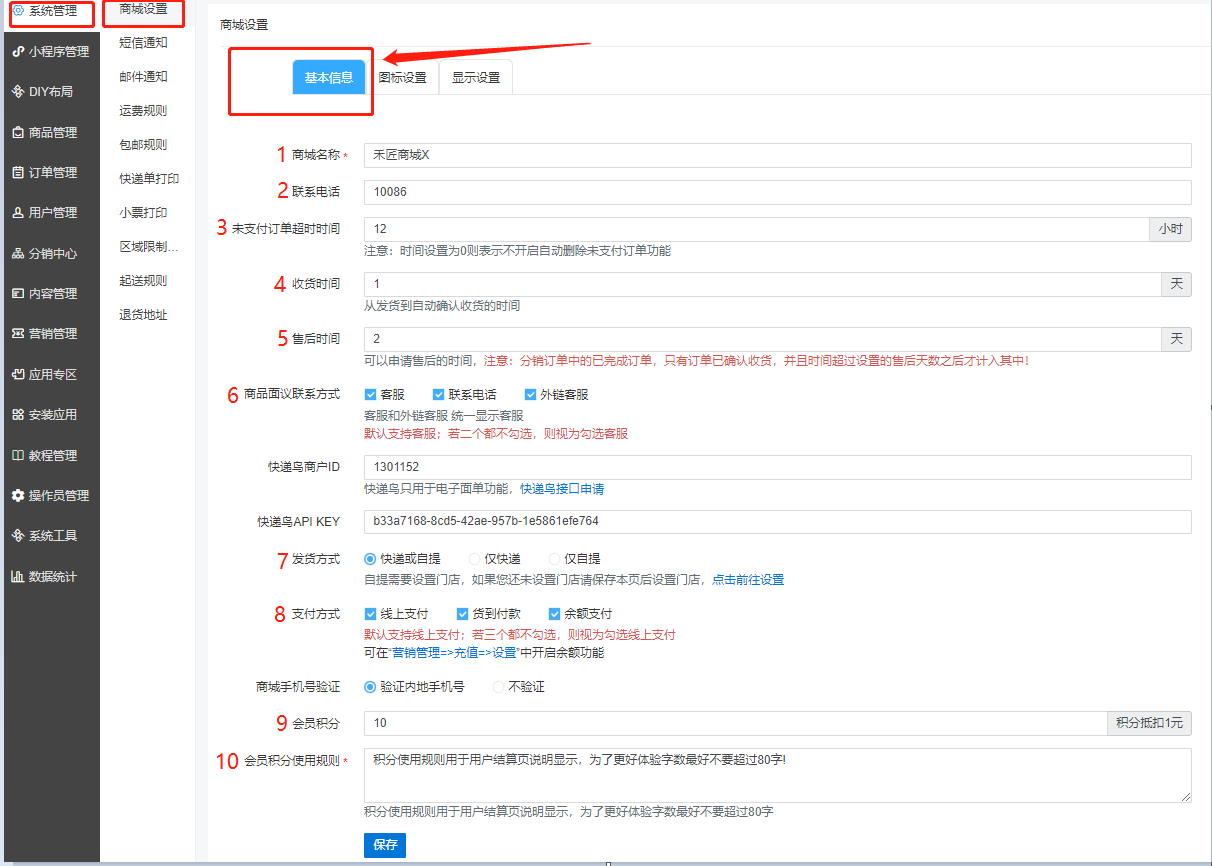Click the 快递鸟API KEY input field
Viewport: 1212px width, 866px height.
(x=778, y=522)
